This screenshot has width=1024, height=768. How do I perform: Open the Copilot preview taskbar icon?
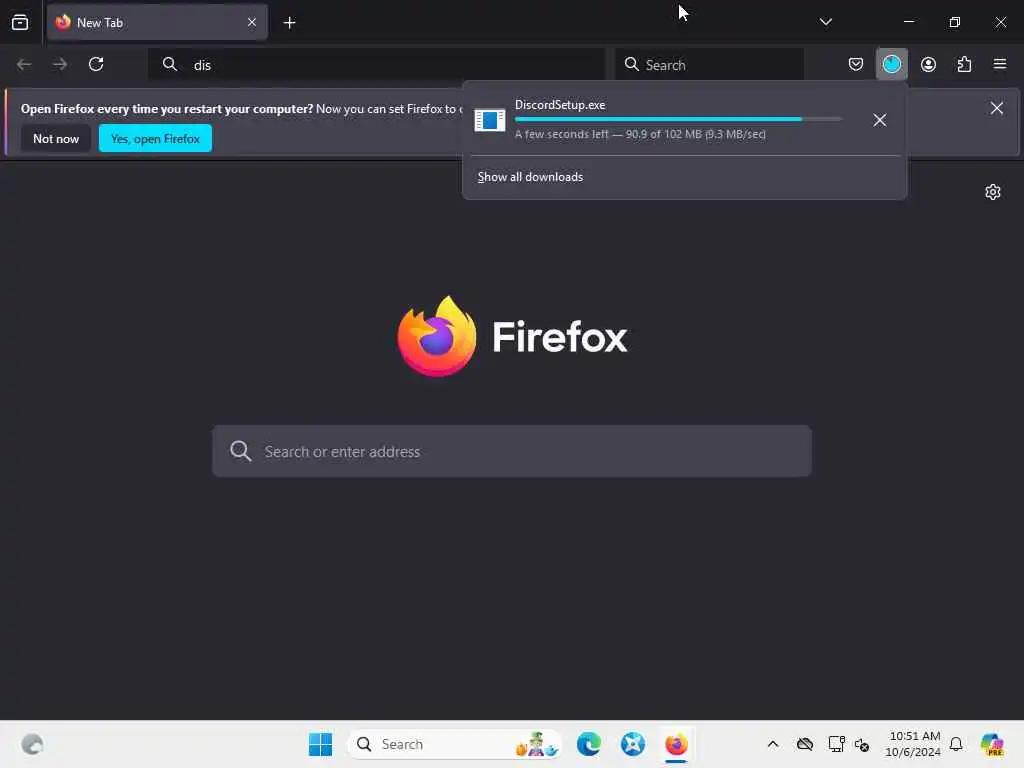pos(992,744)
